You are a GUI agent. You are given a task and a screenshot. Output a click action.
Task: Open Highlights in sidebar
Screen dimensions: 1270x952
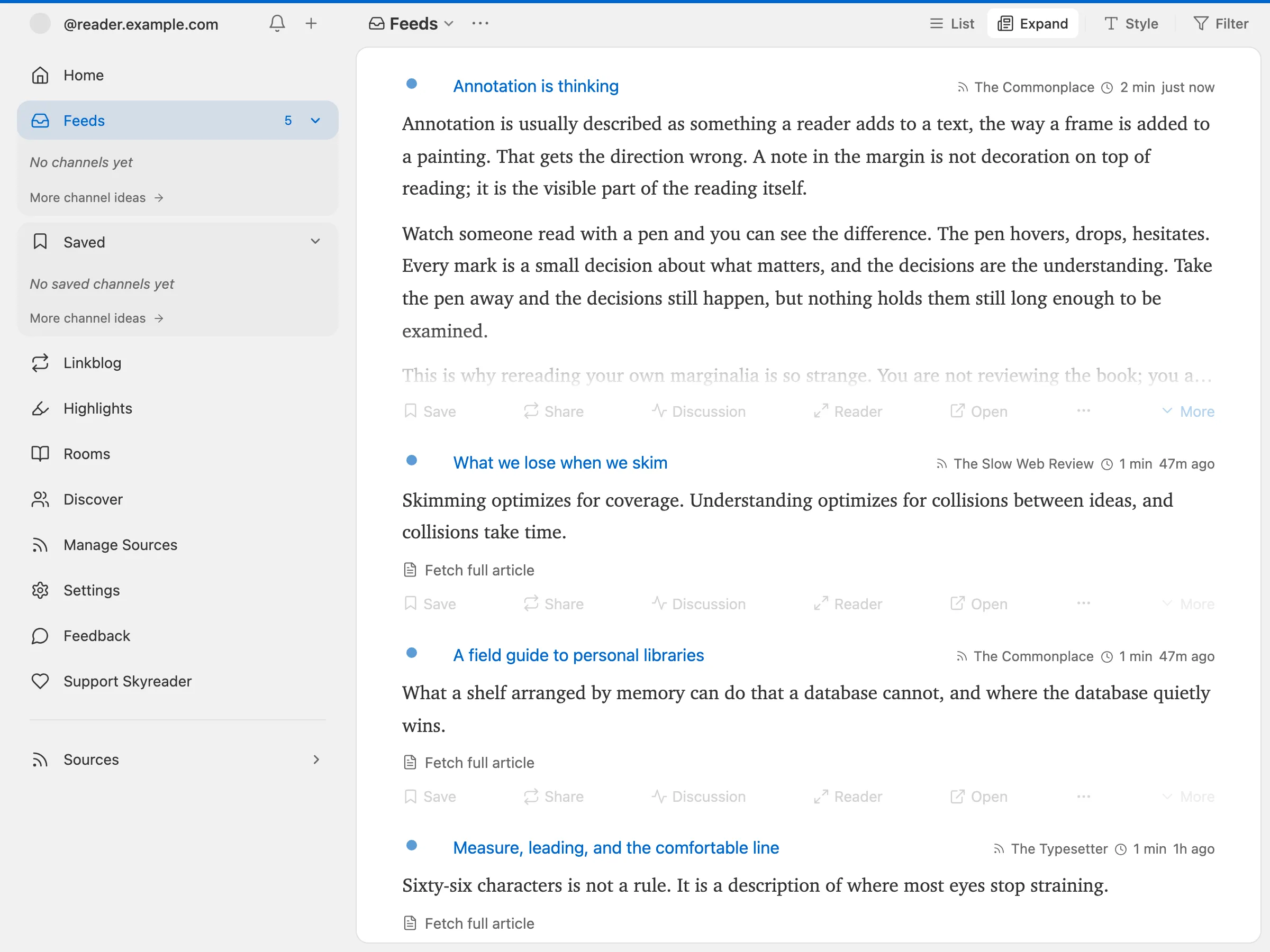point(177,408)
